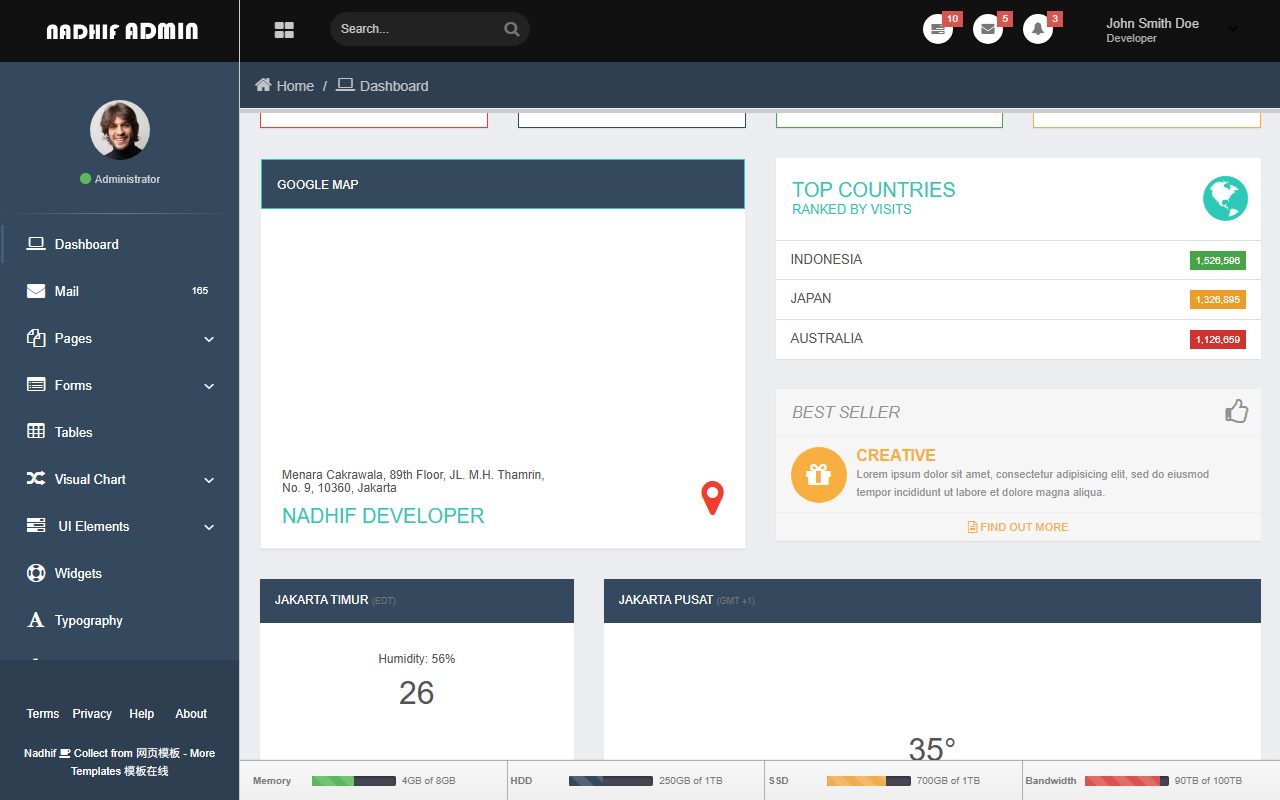Click the Typography letter A icon
Image resolution: width=1280 pixels, height=800 pixels.
(x=36, y=620)
